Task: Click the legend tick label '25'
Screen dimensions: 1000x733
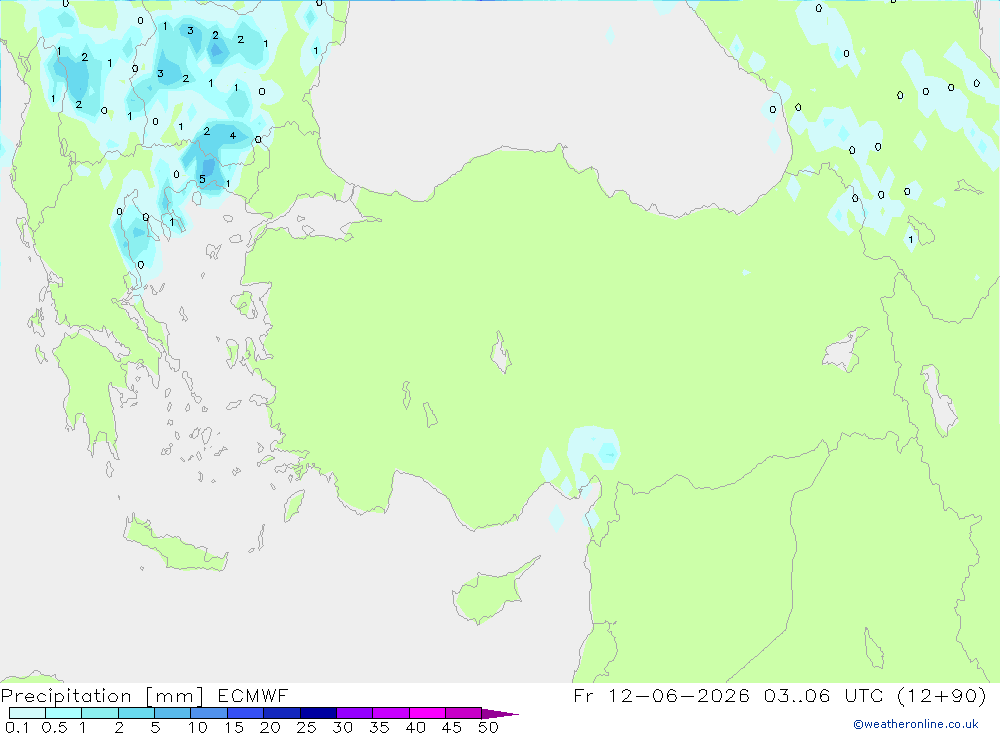Action: (x=307, y=727)
